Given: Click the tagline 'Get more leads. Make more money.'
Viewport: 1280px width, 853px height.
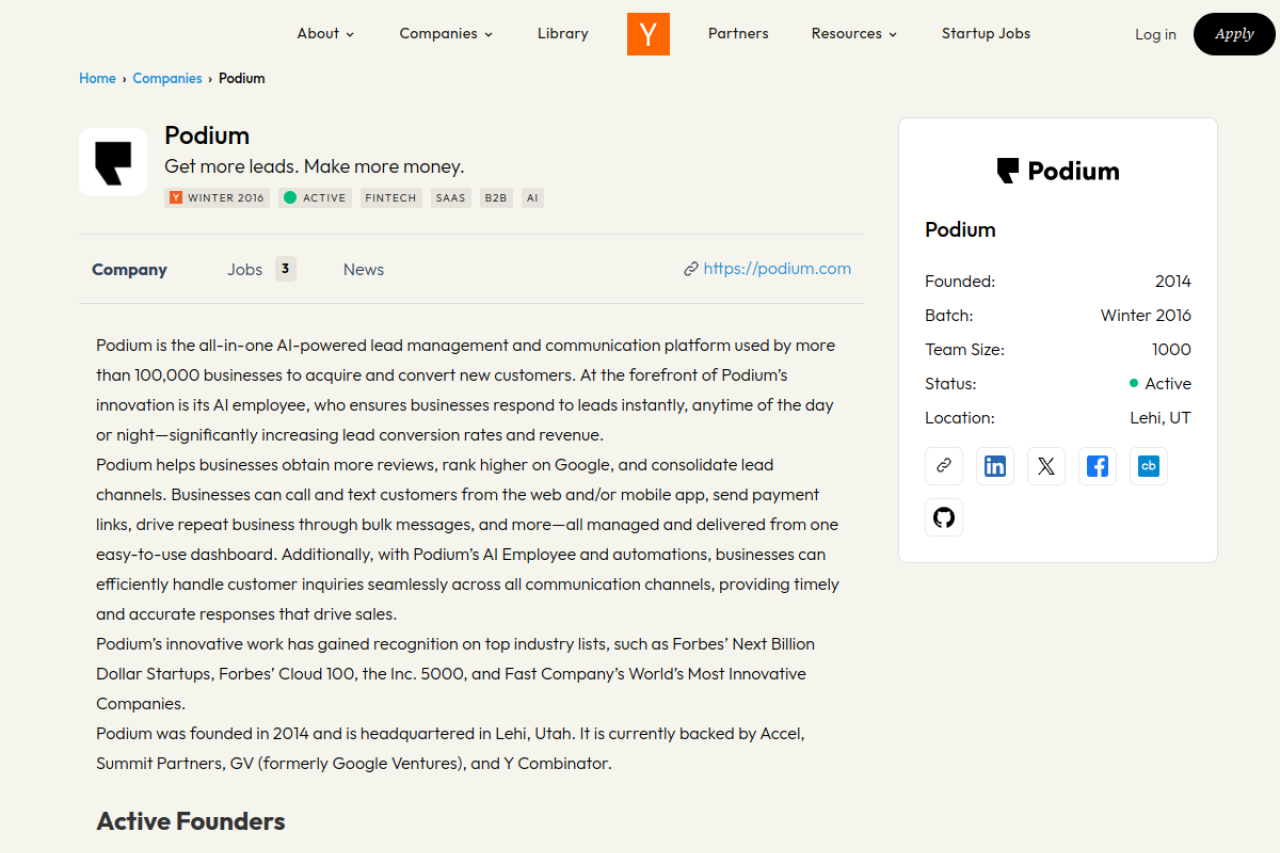Looking at the screenshot, I should pyautogui.click(x=314, y=167).
